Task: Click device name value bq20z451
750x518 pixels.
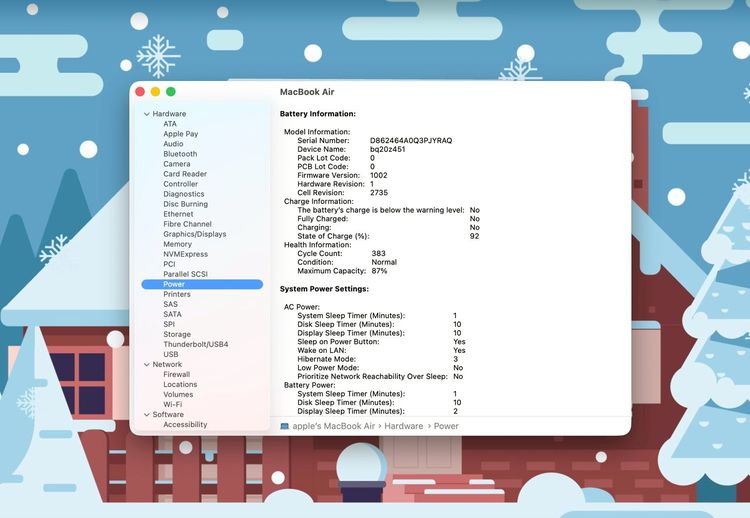Action: pyautogui.click(x=387, y=149)
